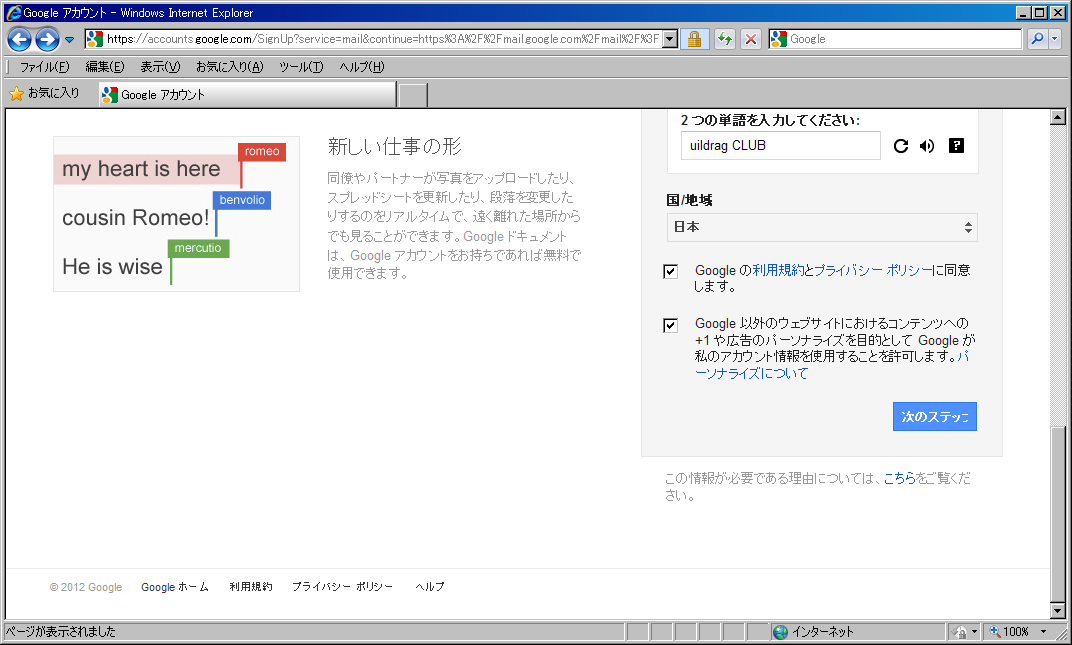Open the 編集(E) menu
Image resolution: width=1072 pixels, height=645 pixels.
click(105, 66)
